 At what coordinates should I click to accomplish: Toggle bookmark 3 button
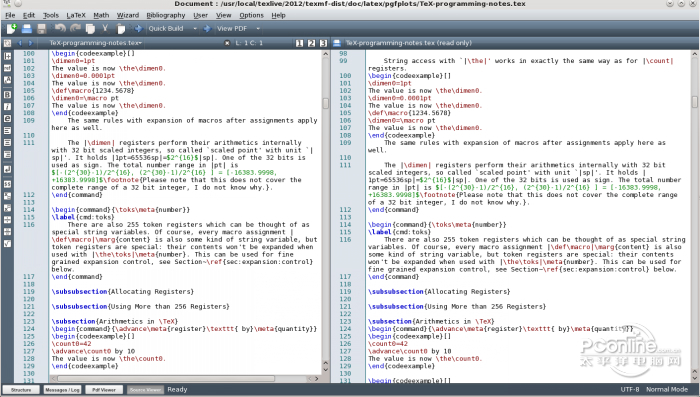point(323,43)
